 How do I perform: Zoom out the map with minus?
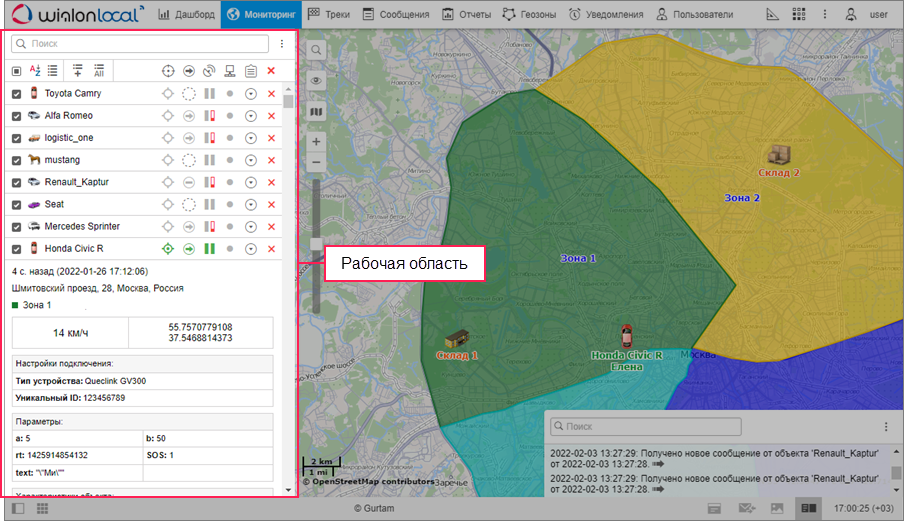point(316,163)
